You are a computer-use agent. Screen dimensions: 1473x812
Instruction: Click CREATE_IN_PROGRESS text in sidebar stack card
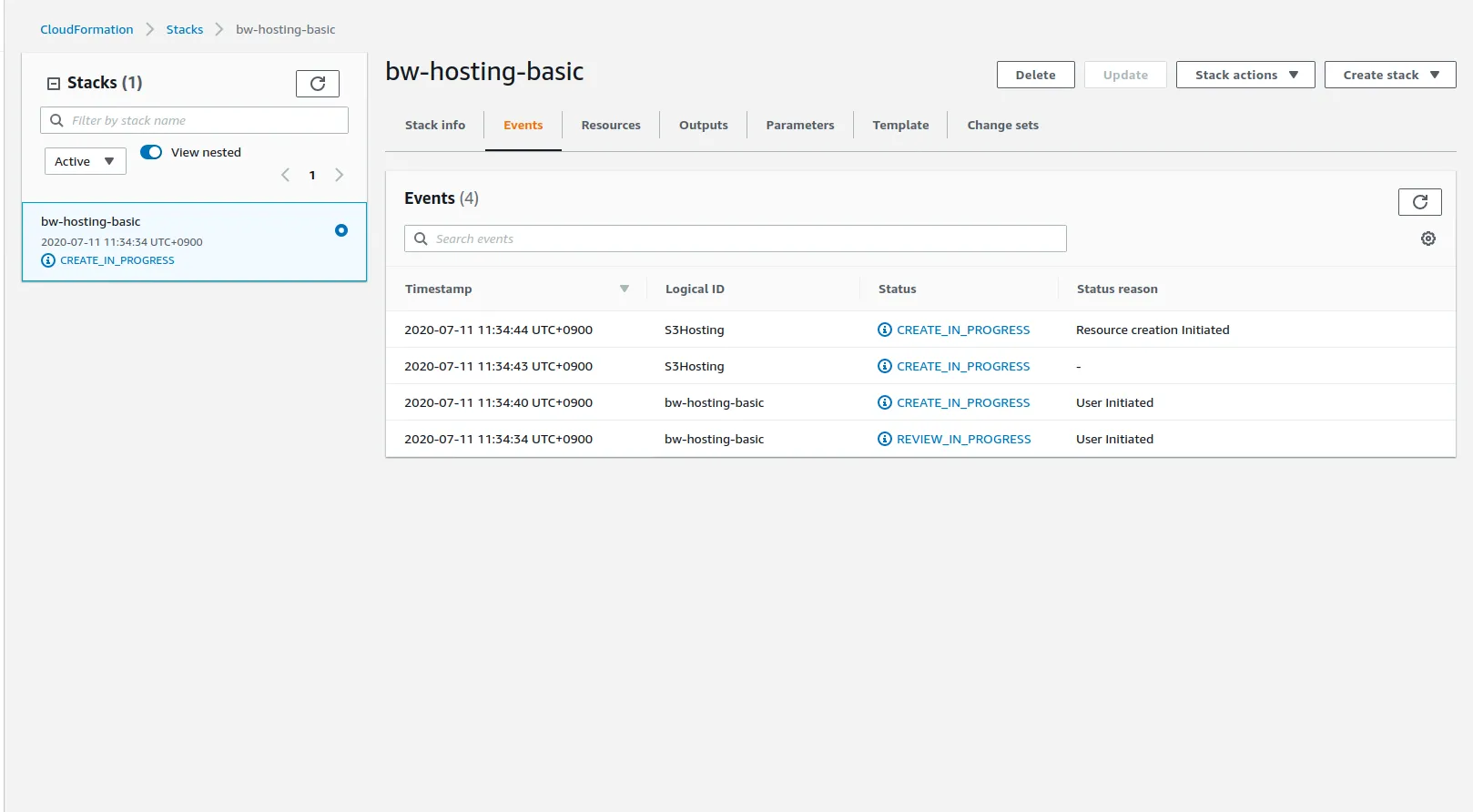tap(117, 260)
